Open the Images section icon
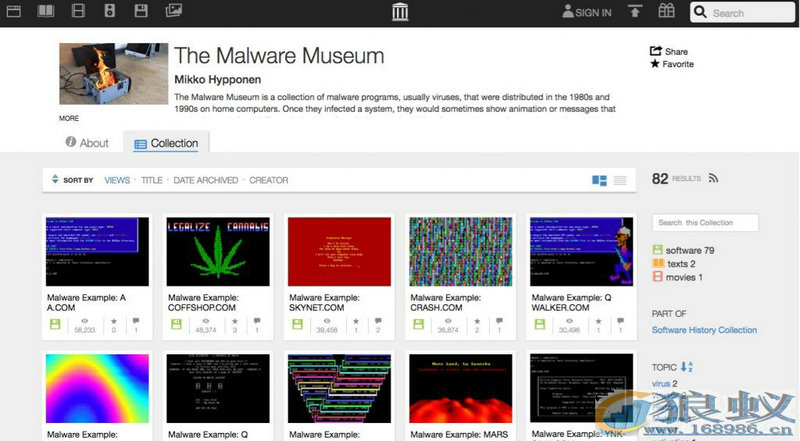 [x=173, y=12]
